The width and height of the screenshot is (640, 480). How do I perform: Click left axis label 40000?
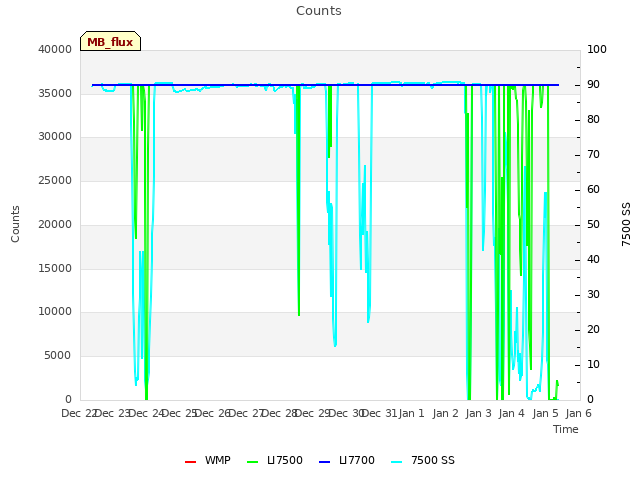pos(55,49)
